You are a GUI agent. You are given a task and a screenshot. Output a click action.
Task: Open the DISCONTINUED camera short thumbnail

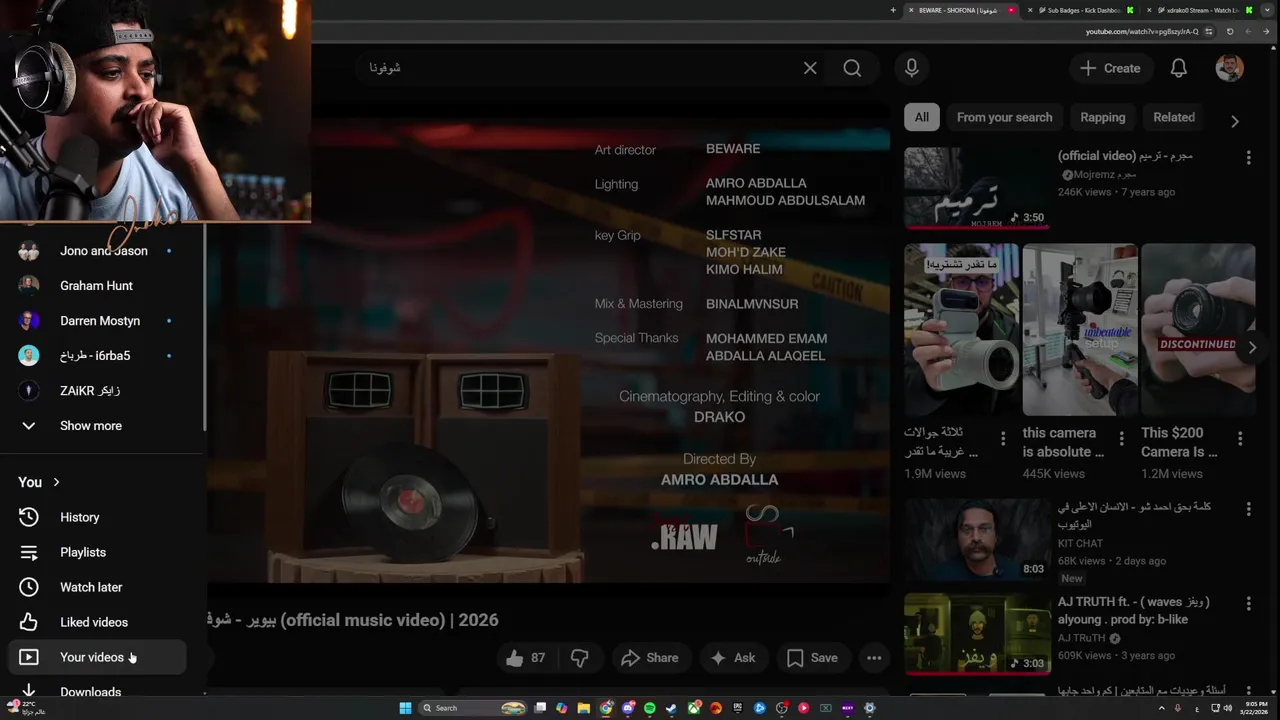pos(1198,329)
